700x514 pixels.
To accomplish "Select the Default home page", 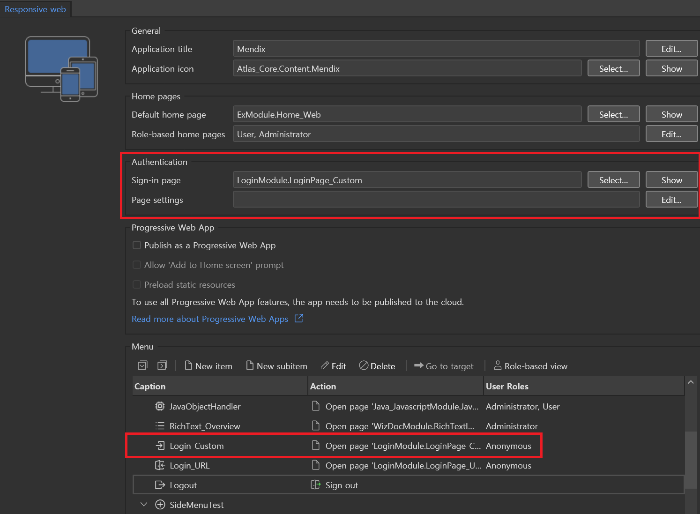I will tap(613, 115).
